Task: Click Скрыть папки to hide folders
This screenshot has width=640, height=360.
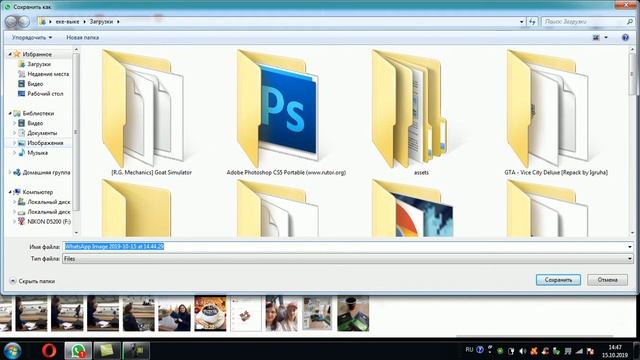Action: pyautogui.click(x=32, y=281)
